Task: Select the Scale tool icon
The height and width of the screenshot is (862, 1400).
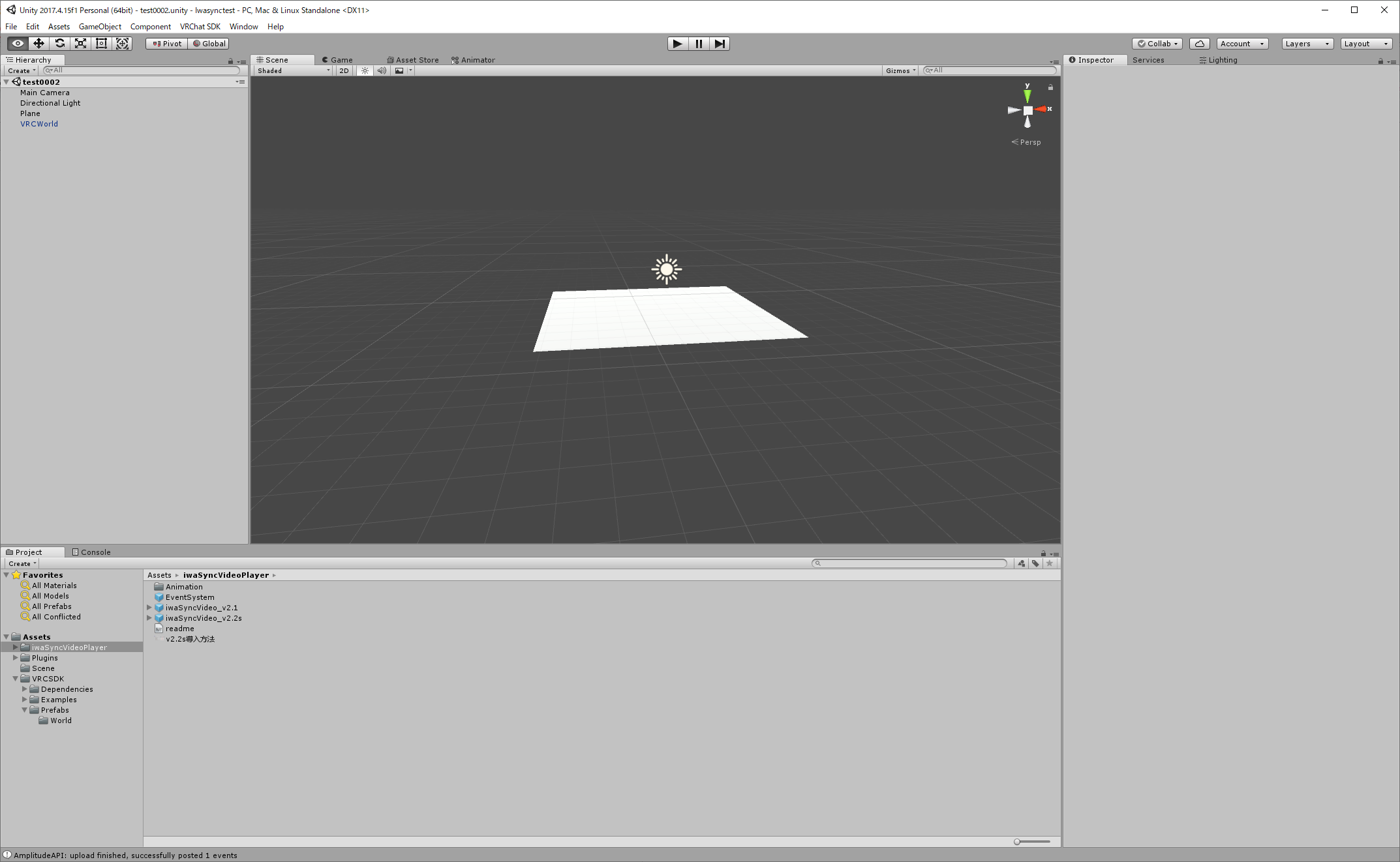Action: click(80, 44)
